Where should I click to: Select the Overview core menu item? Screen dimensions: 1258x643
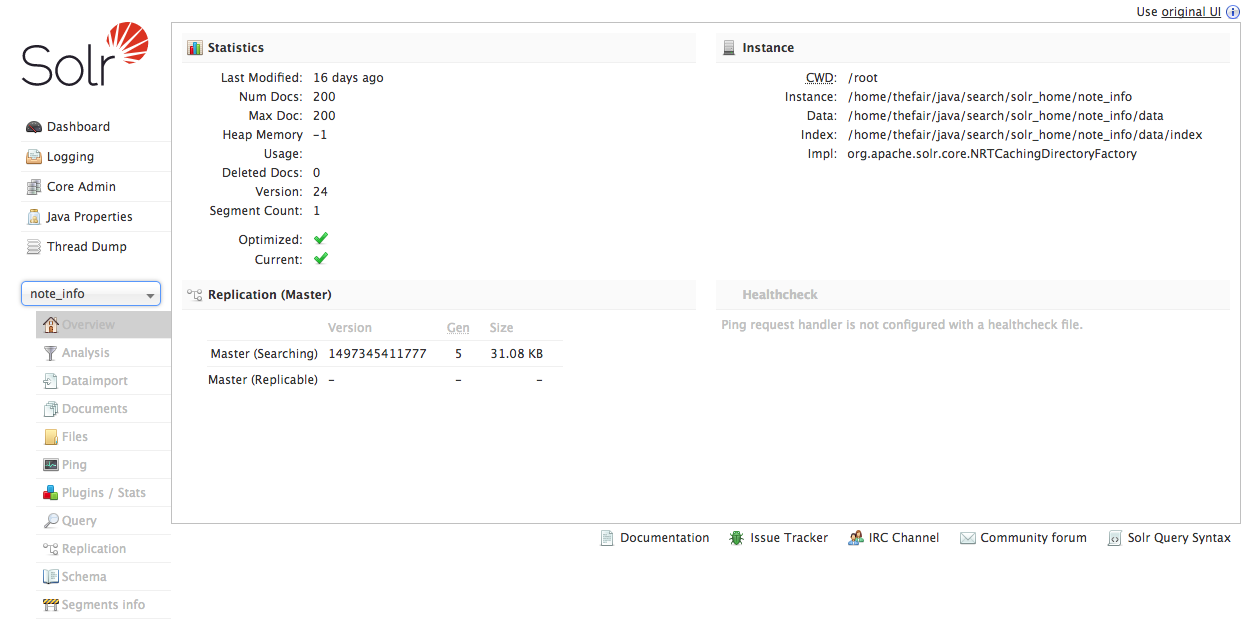[x=104, y=325]
